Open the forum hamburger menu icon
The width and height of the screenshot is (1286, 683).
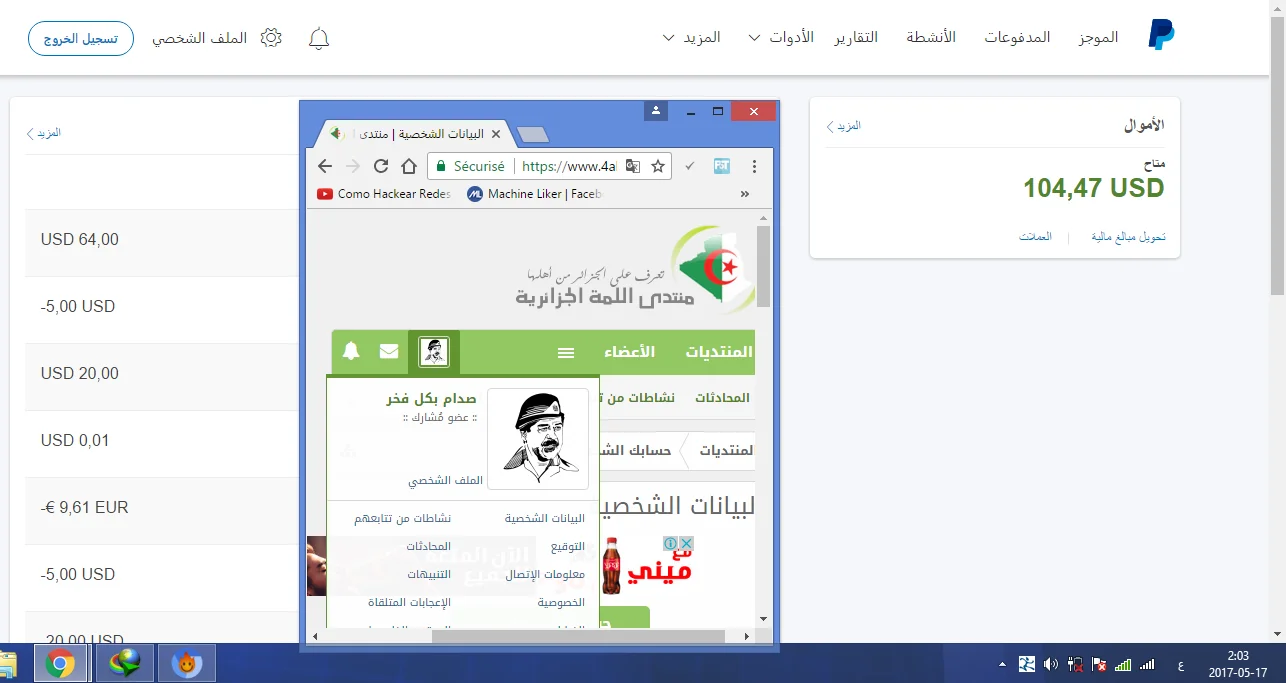tap(566, 353)
